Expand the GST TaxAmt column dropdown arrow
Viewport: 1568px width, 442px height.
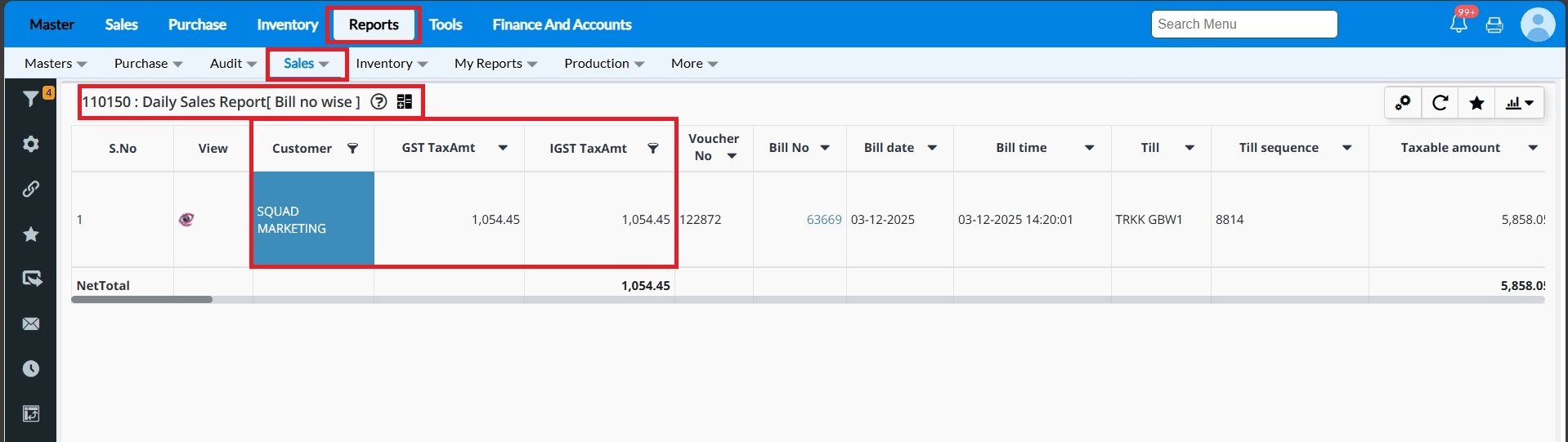pyautogui.click(x=503, y=148)
